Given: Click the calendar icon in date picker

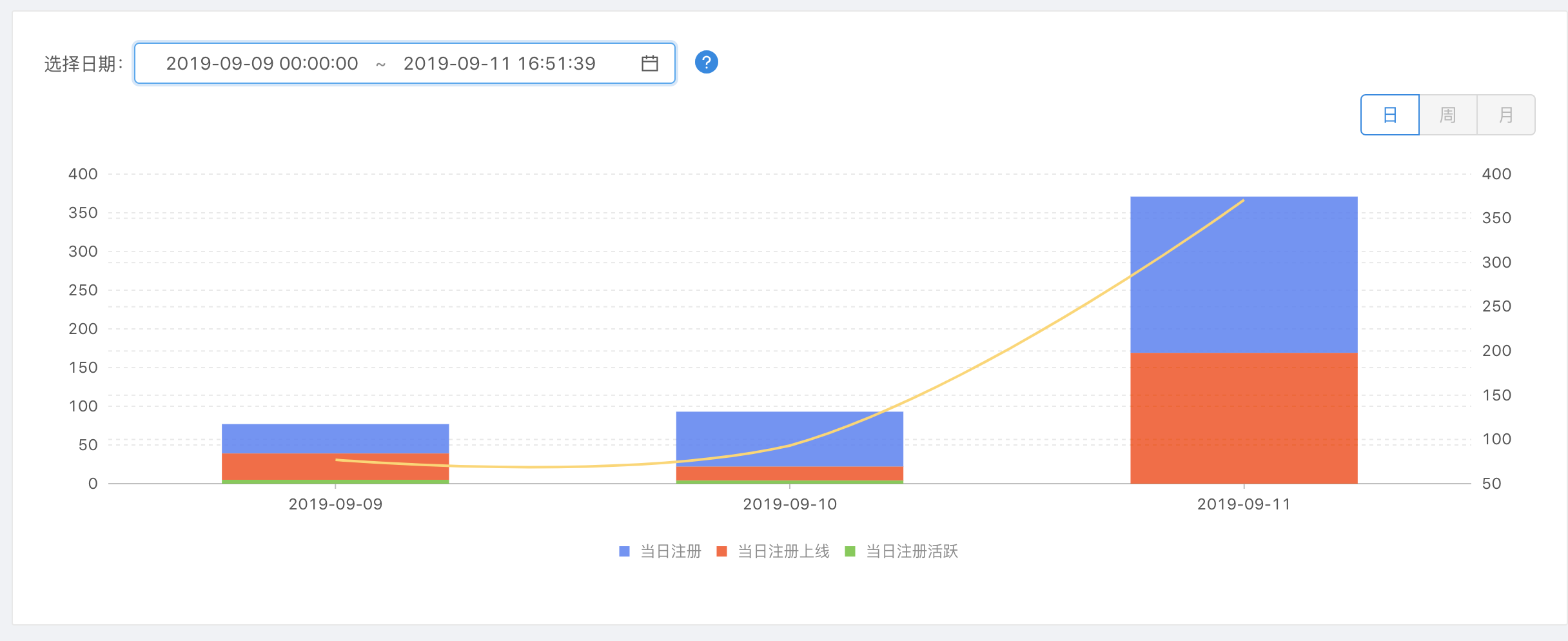Looking at the screenshot, I should tap(649, 63).
